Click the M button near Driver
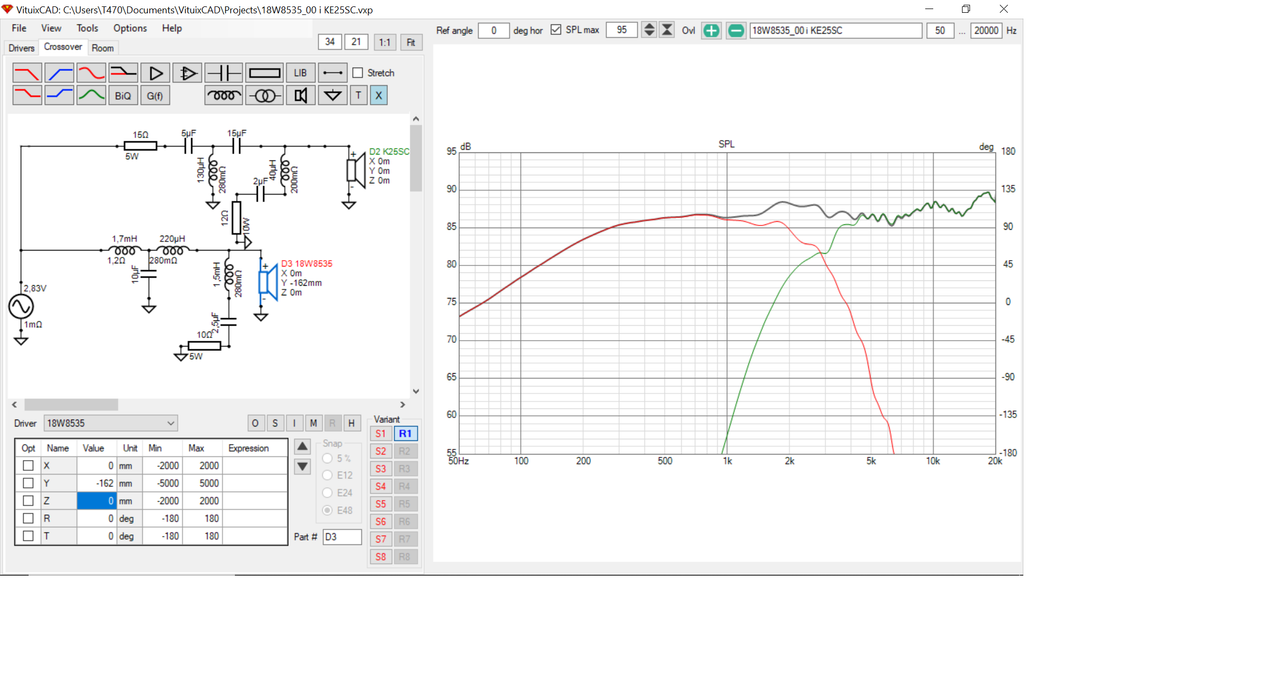This screenshot has width=1279, height=693. [313, 423]
